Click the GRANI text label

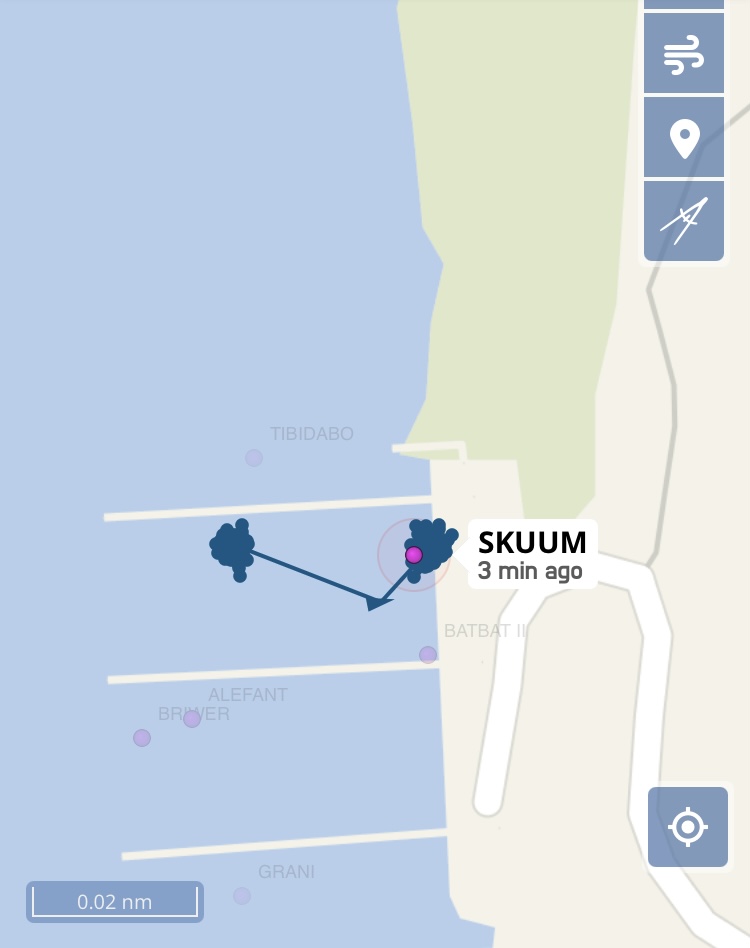tap(286, 872)
